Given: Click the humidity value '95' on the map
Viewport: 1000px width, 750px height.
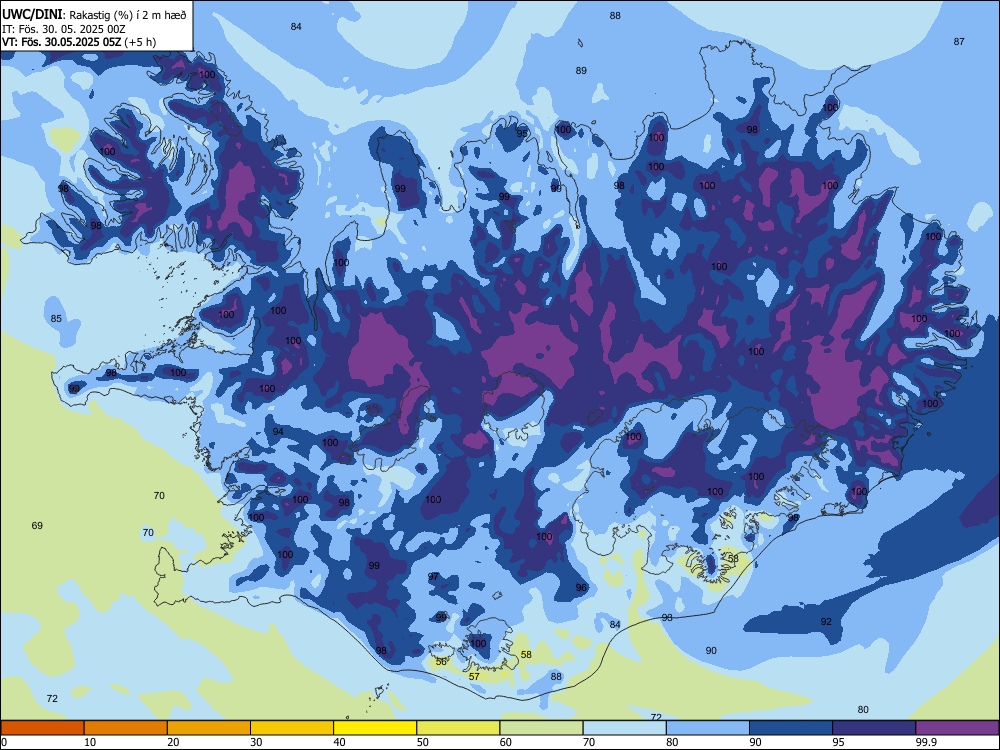Looking at the screenshot, I should pyautogui.click(x=522, y=133).
